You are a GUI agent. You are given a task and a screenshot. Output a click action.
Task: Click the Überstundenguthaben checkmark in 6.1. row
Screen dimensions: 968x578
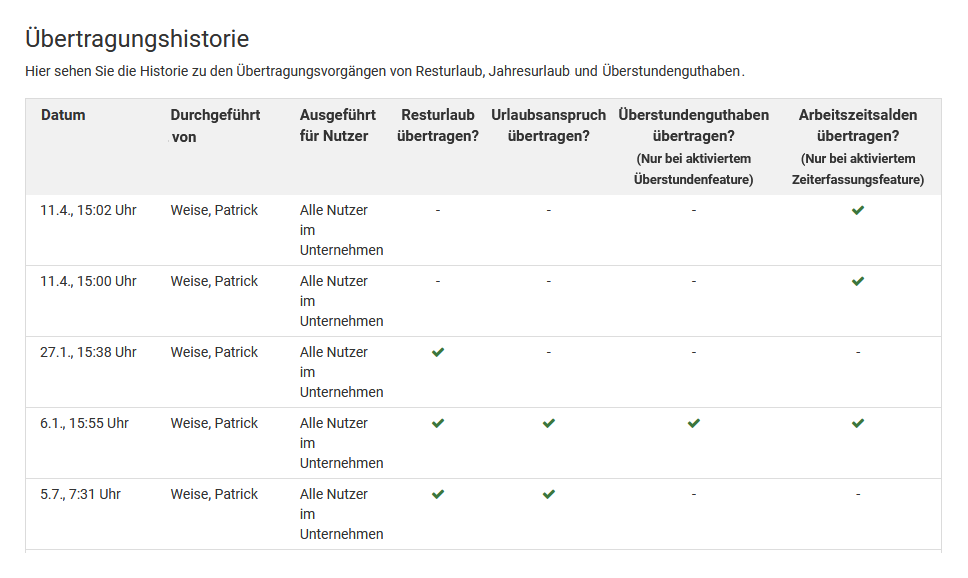[x=693, y=423]
